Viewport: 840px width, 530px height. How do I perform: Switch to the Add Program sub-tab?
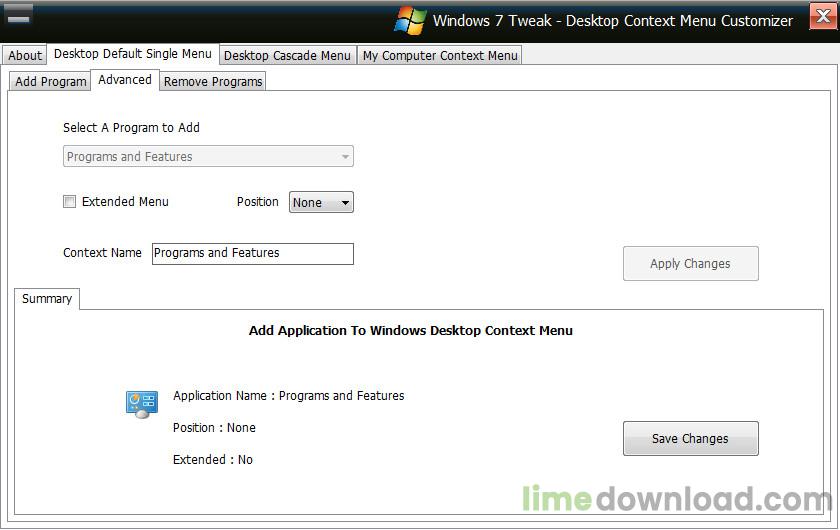50,81
